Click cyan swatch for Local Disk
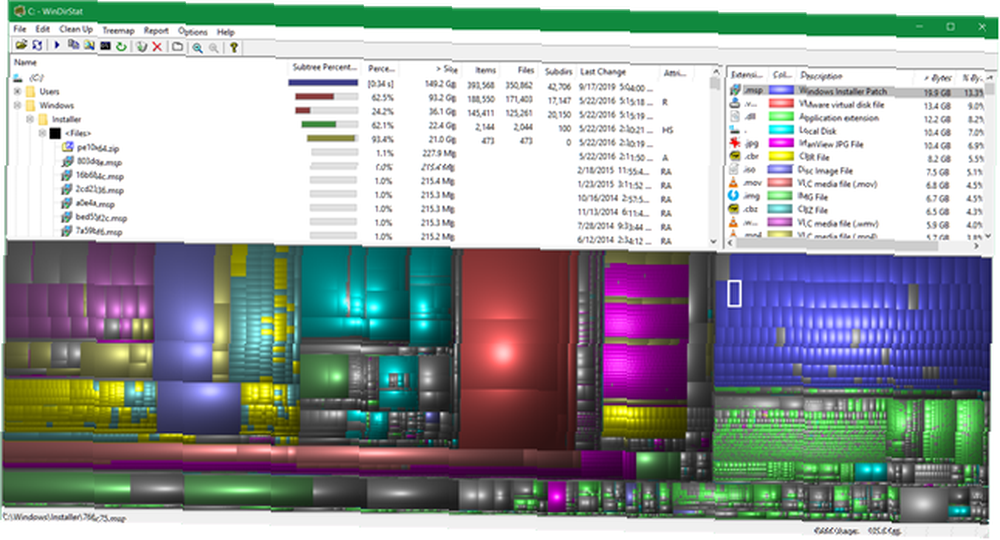Screen dimensions: 1000x540 click(x=781, y=130)
